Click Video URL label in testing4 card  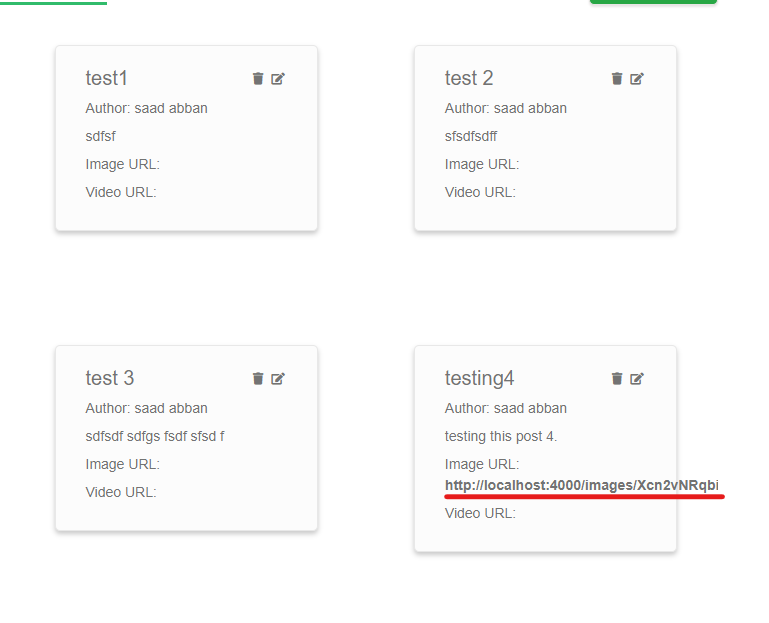coord(480,513)
